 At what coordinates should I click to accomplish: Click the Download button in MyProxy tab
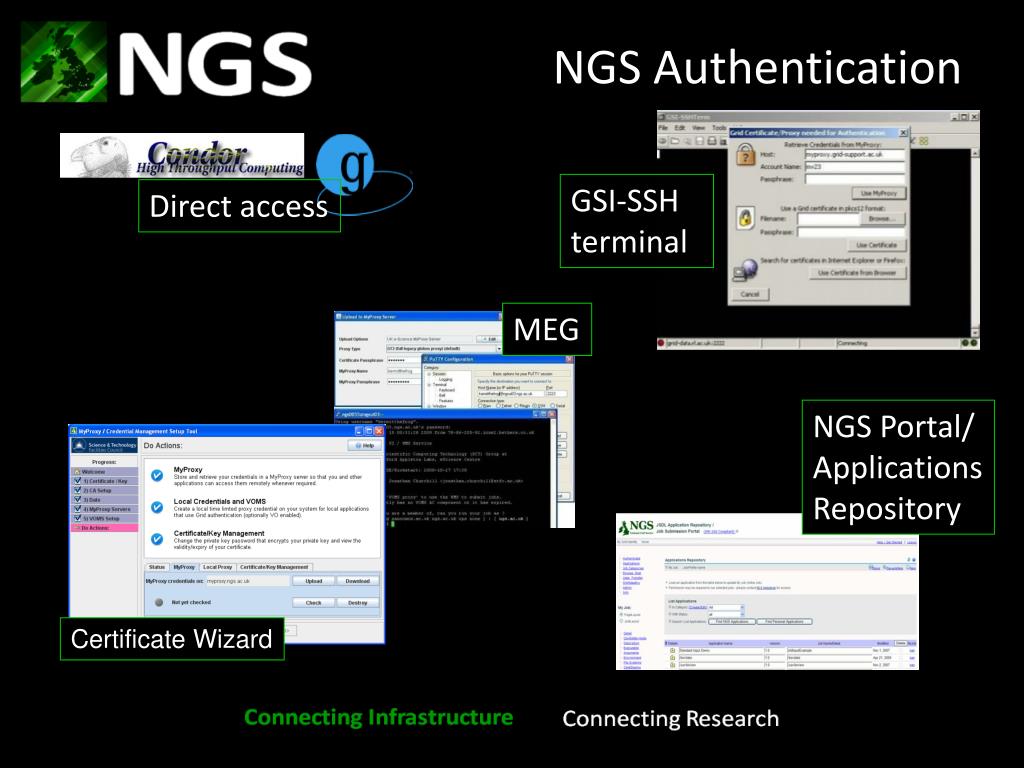click(357, 581)
